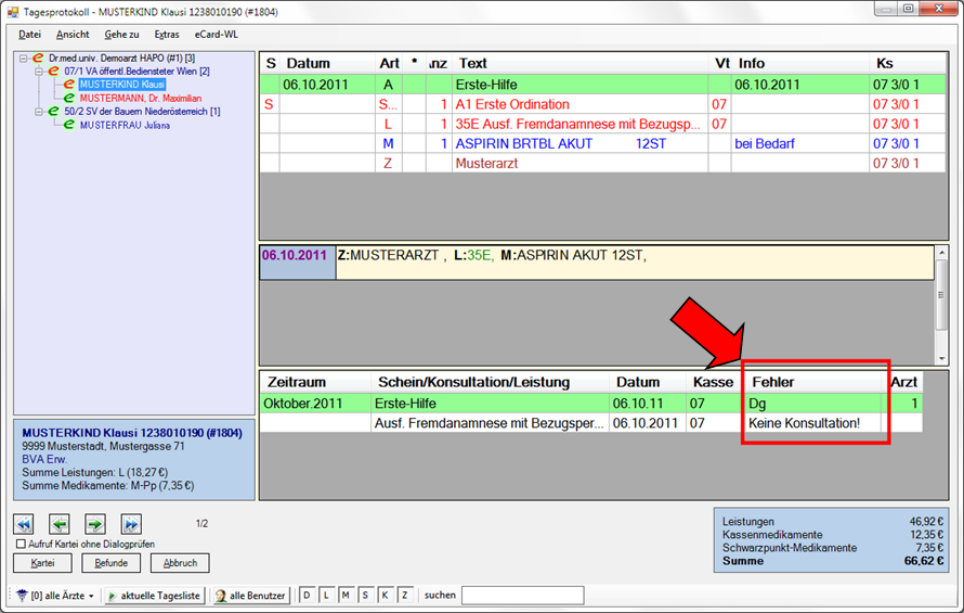Toggle the D filter in the bottom toolbar

pyautogui.click(x=307, y=595)
